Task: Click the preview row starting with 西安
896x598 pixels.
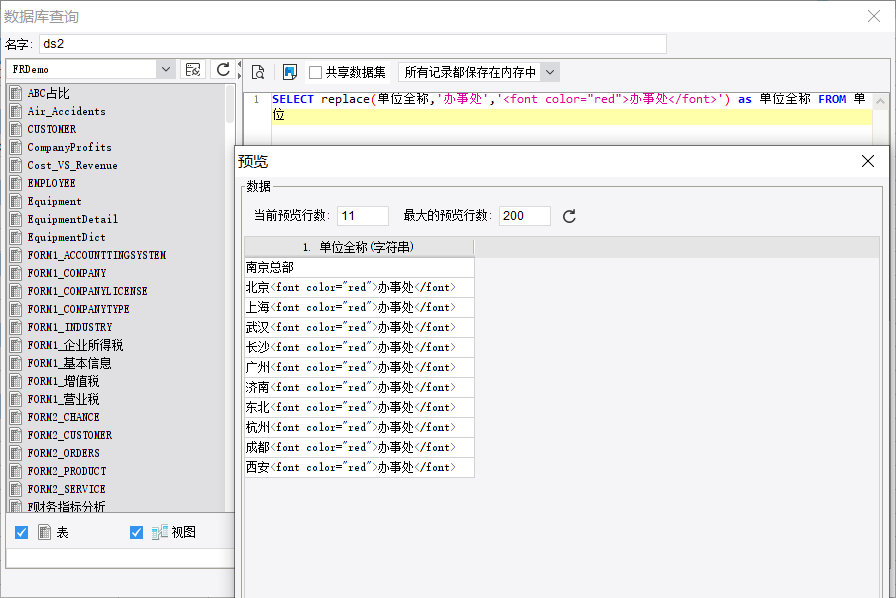Action: click(359, 467)
